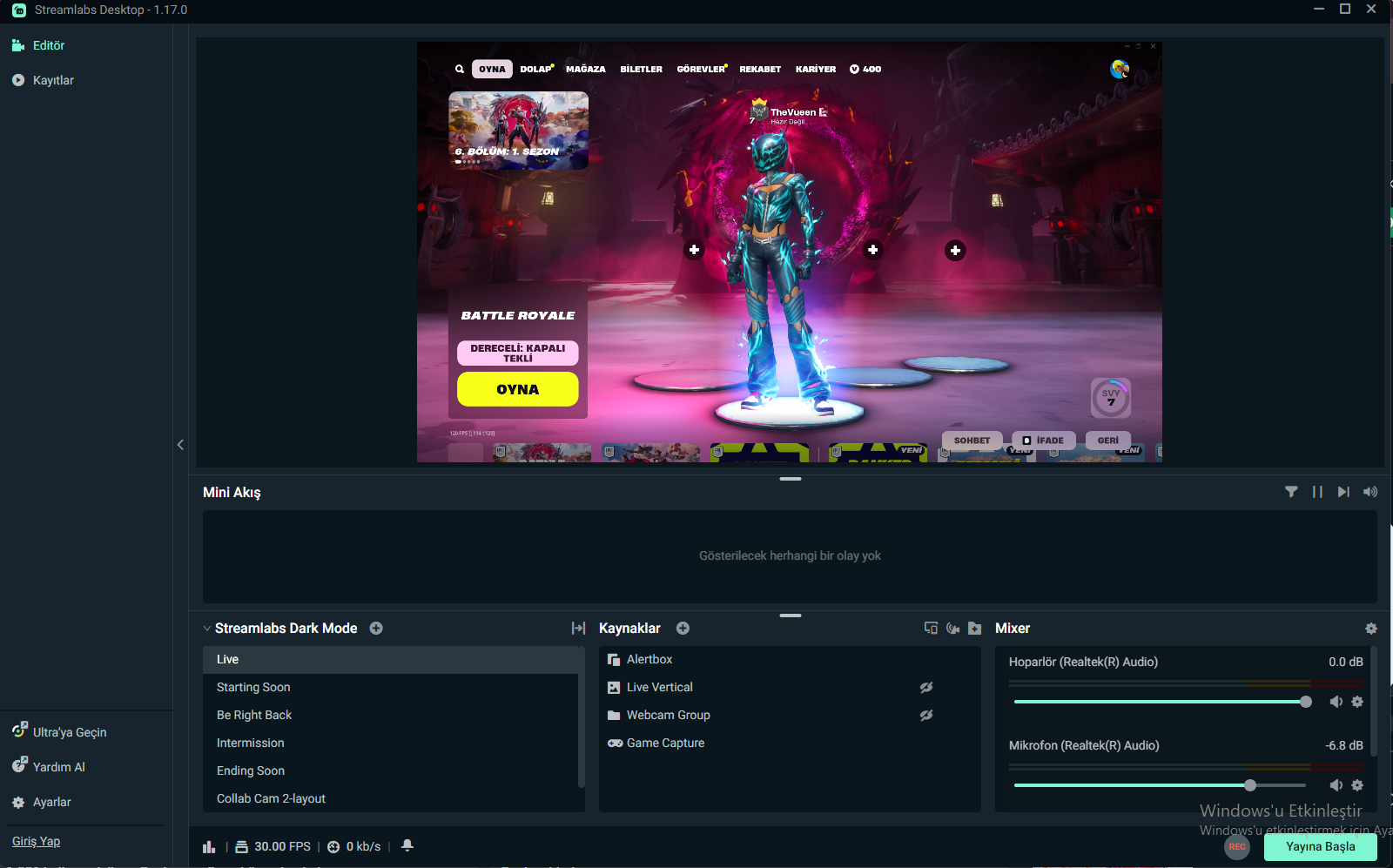This screenshot has width=1393, height=868.
Task: Switch to the Starting Soon scene
Action: (x=391, y=688)
